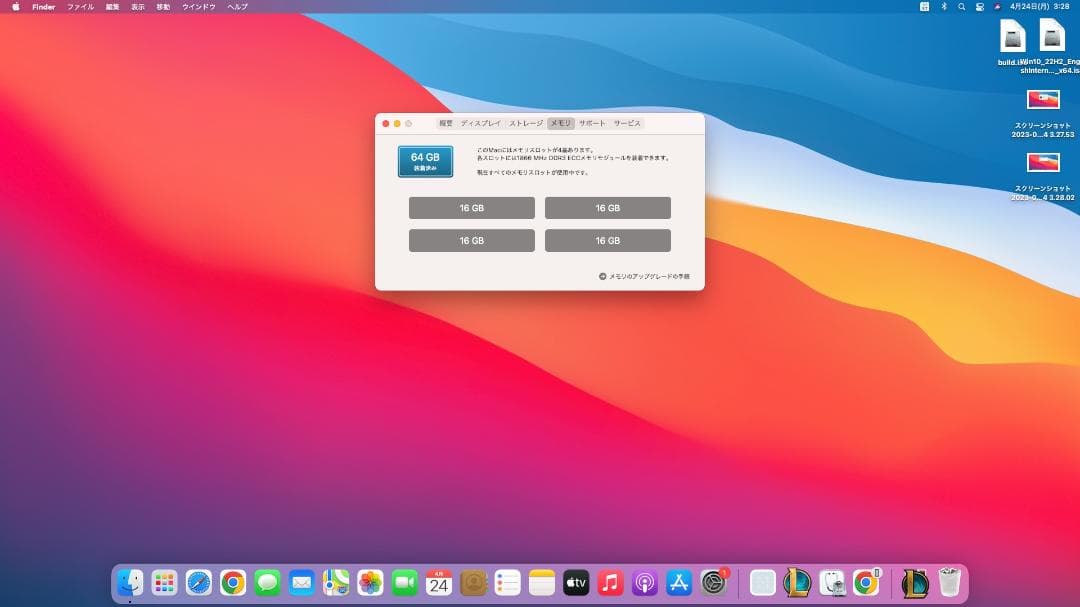Open Spotlight search in the menu bar
The width and height of the screenshot is (1080, 607).
point(961,6)
